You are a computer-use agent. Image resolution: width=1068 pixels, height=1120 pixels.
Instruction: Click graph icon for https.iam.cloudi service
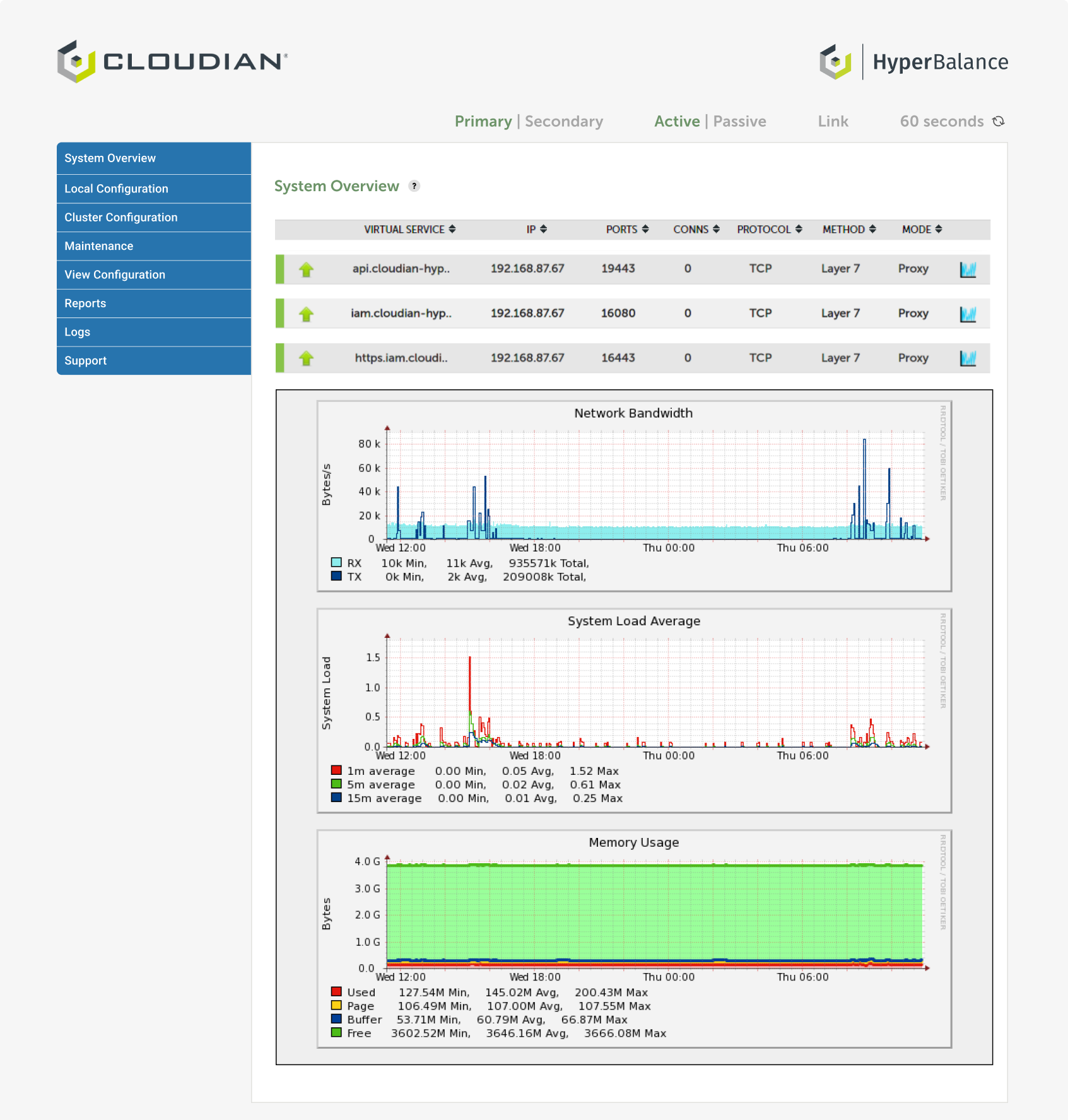[968, 358]
